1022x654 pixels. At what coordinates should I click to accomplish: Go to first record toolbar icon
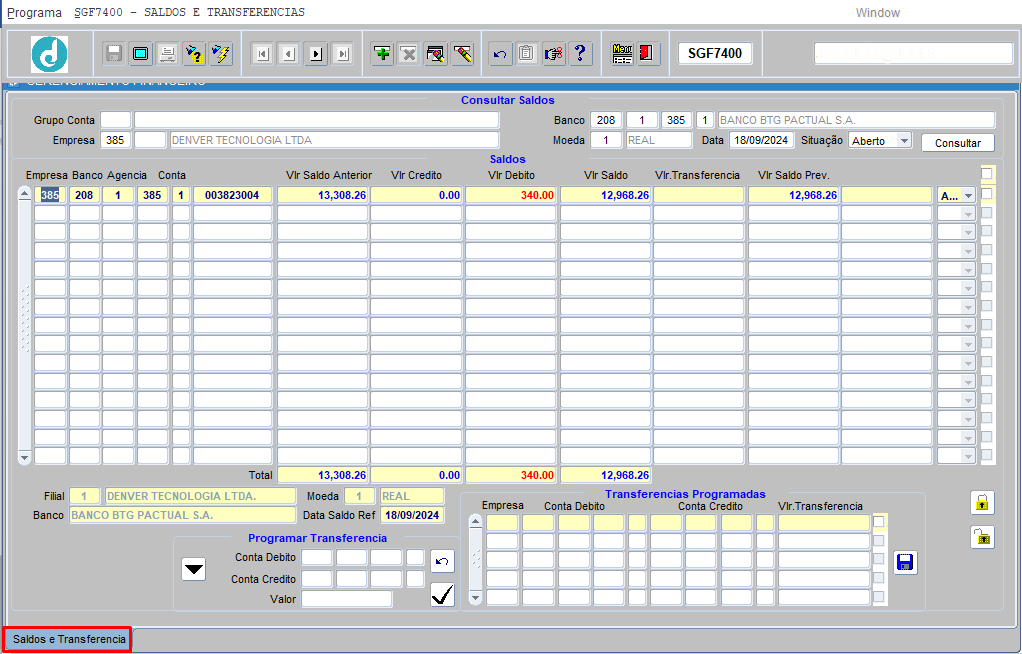262,53
